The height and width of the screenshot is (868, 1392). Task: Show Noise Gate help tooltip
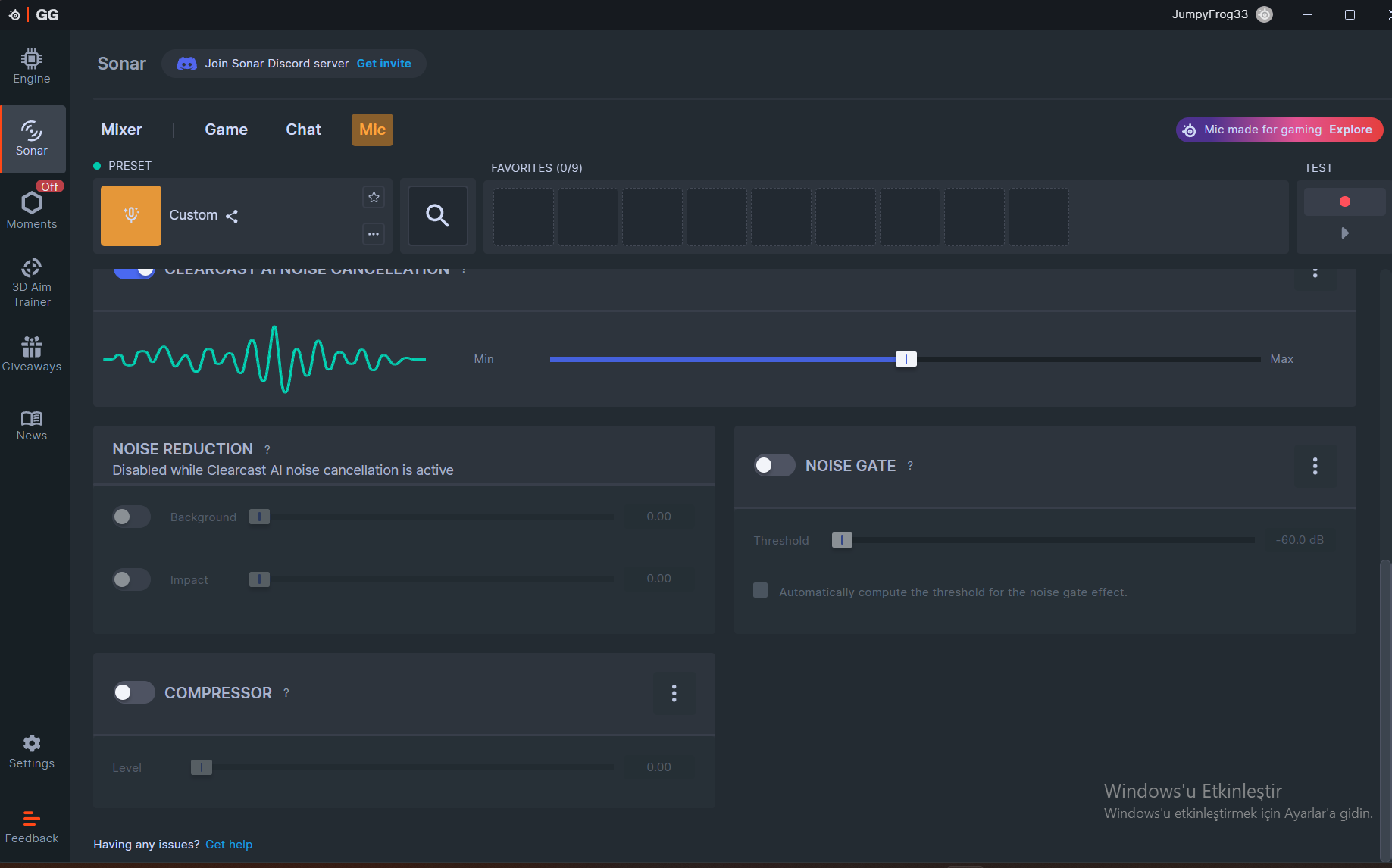(910, 466)
